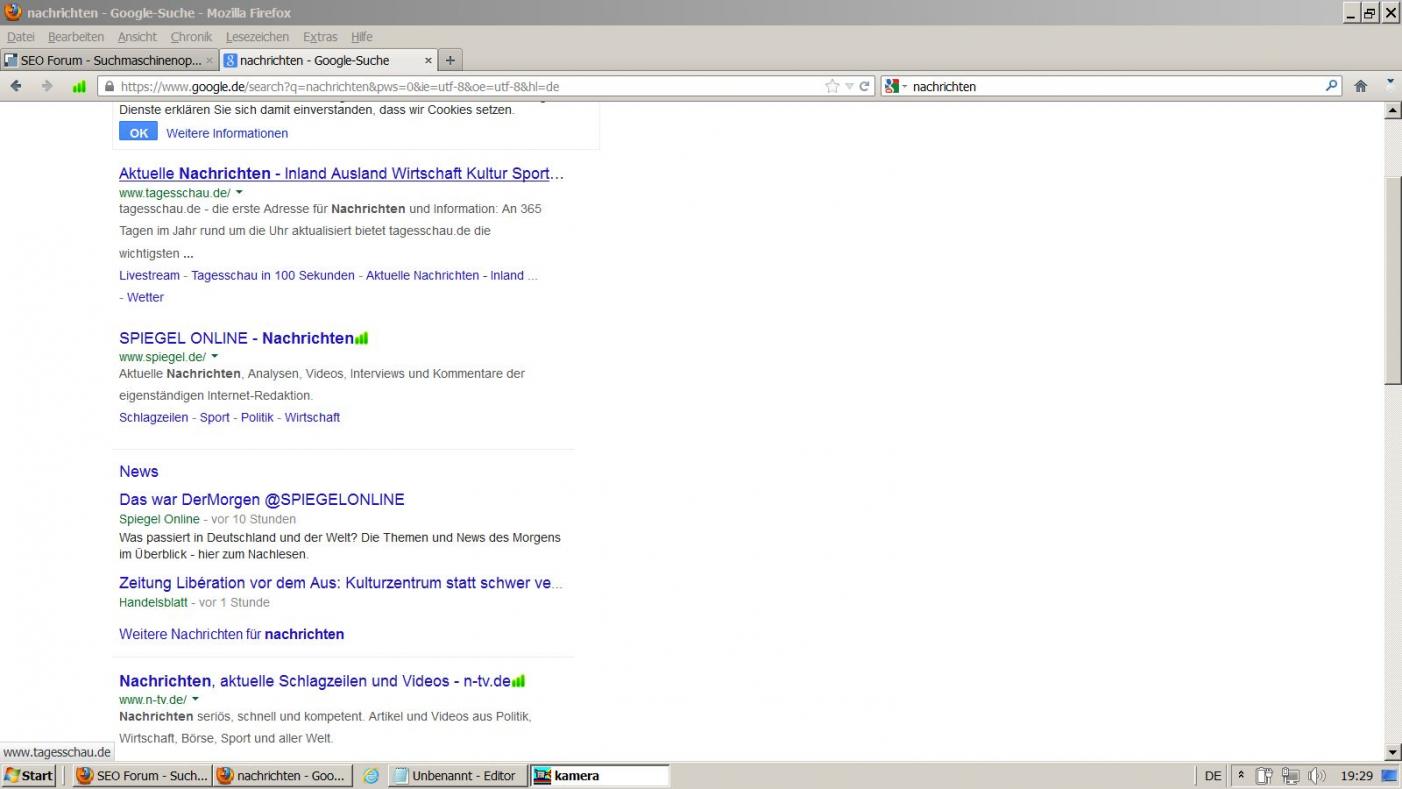
Task: Open the SPIEGEL ONLINE - Nachrichten result
Action: click(236, 338)
